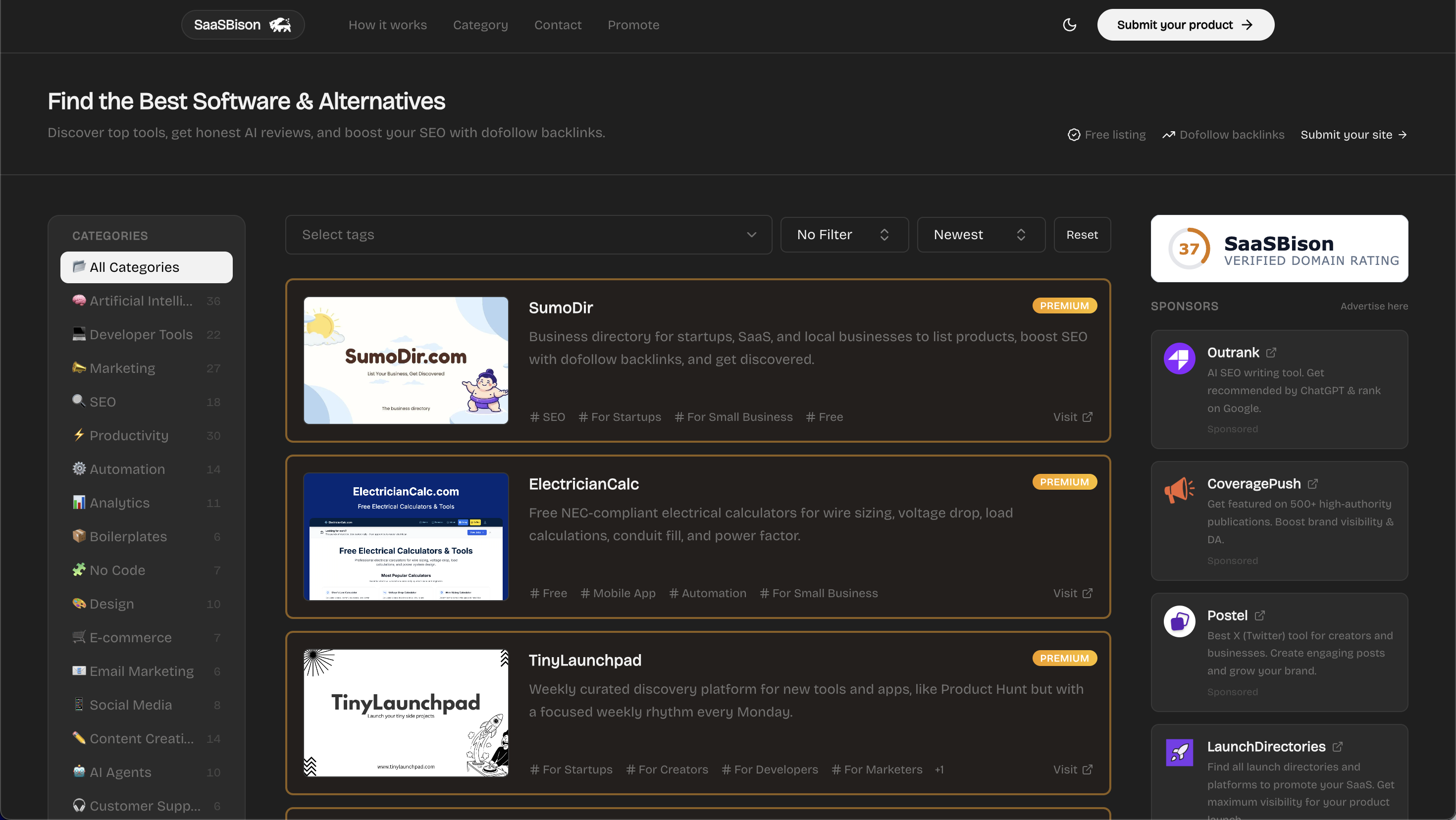Open the LaunchDirectories external link icon
The width and height of the screenshot is (1456, 820).
[1337, 747]
